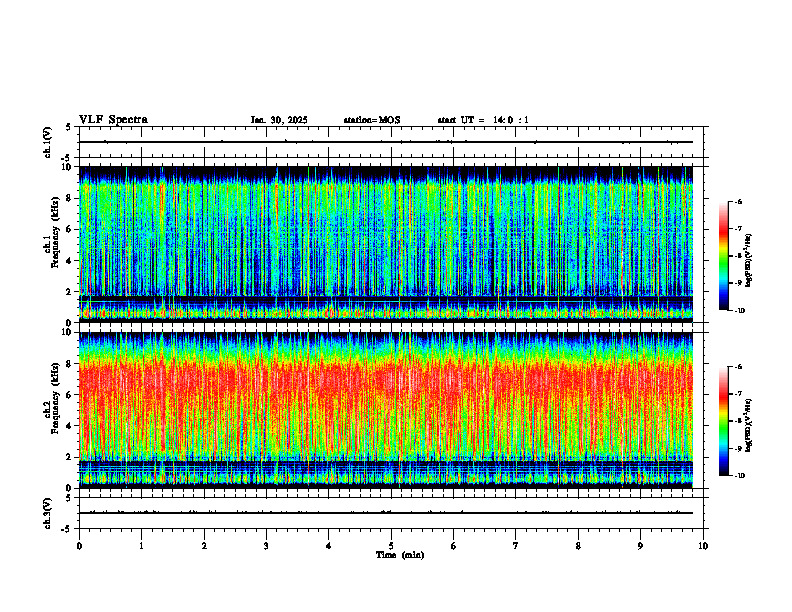
Task: Click inside the ch.1 frequency spectrogram panel
Action: tap(386, 244)
